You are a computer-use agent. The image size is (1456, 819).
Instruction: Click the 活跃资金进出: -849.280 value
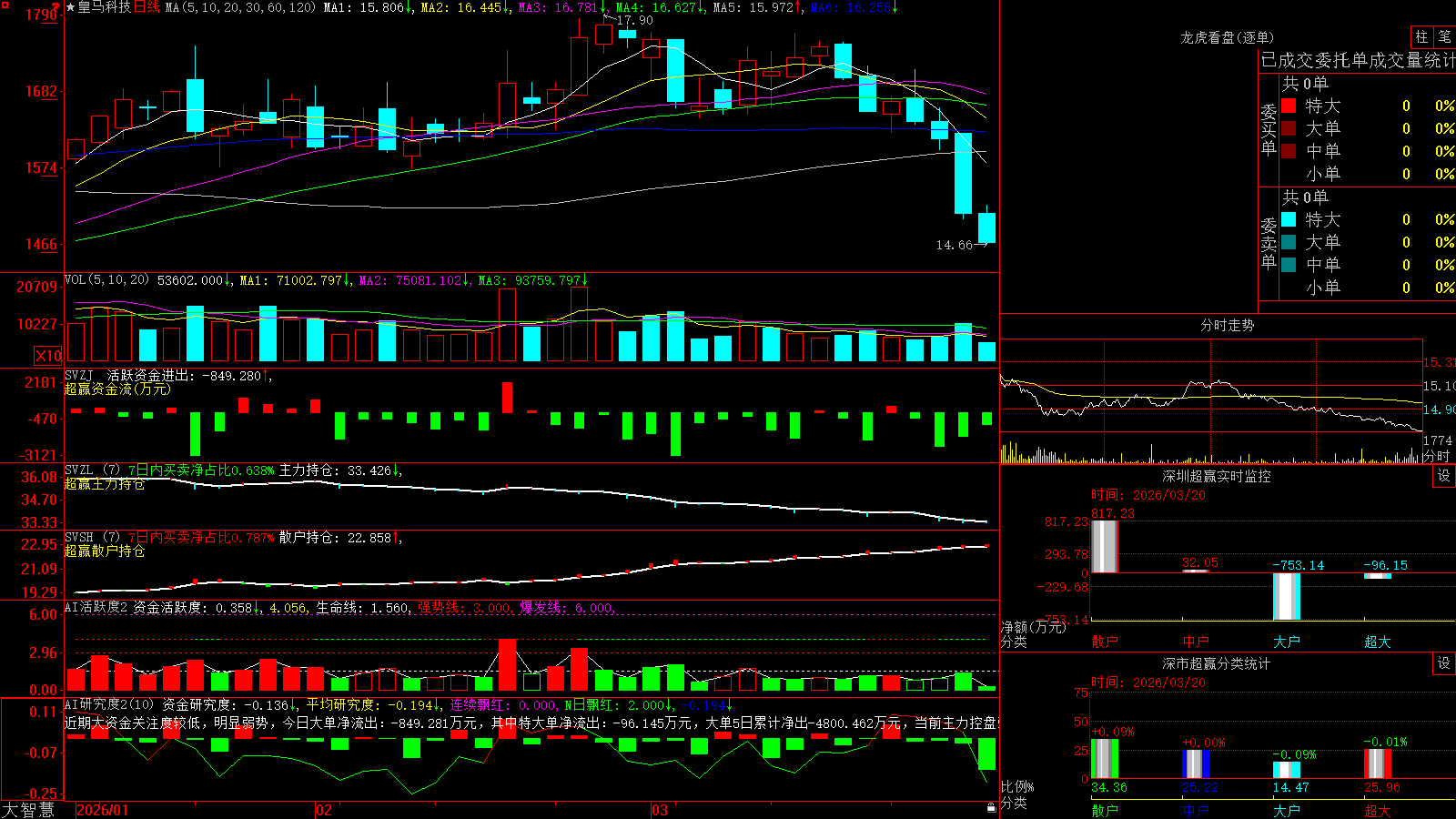click(188, 375)
